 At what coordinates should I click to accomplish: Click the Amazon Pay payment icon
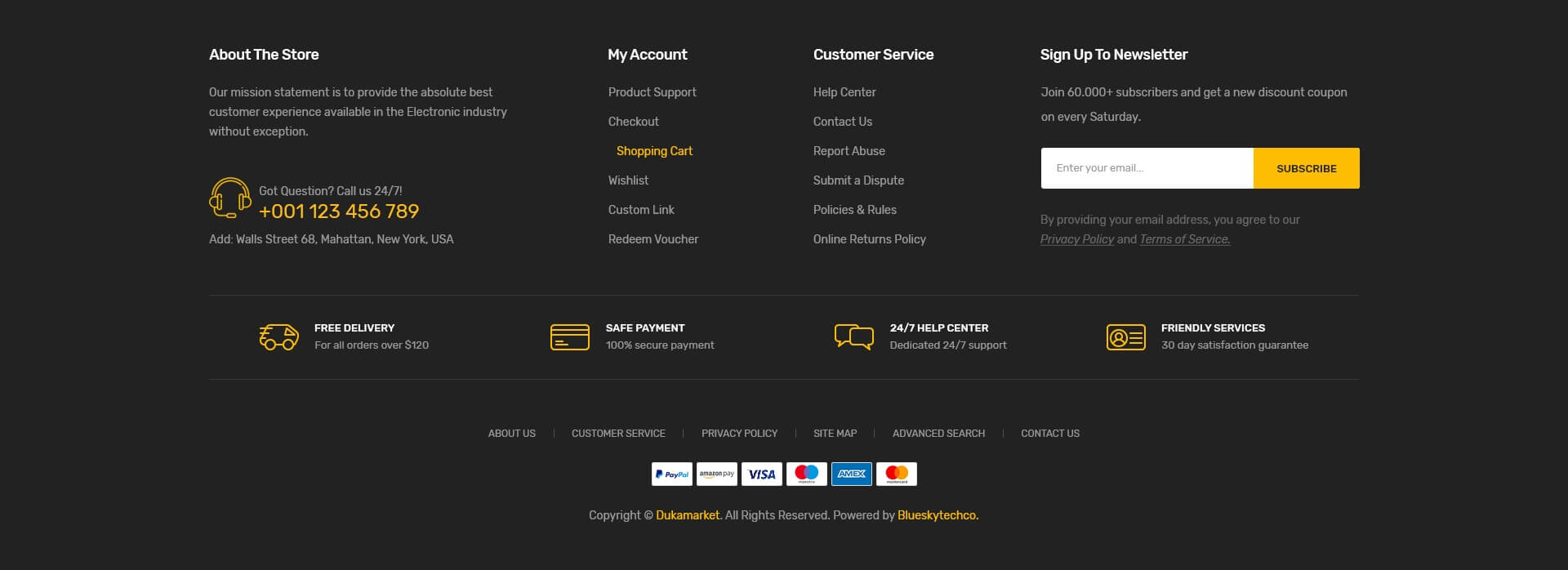click(x=716, y=474)
